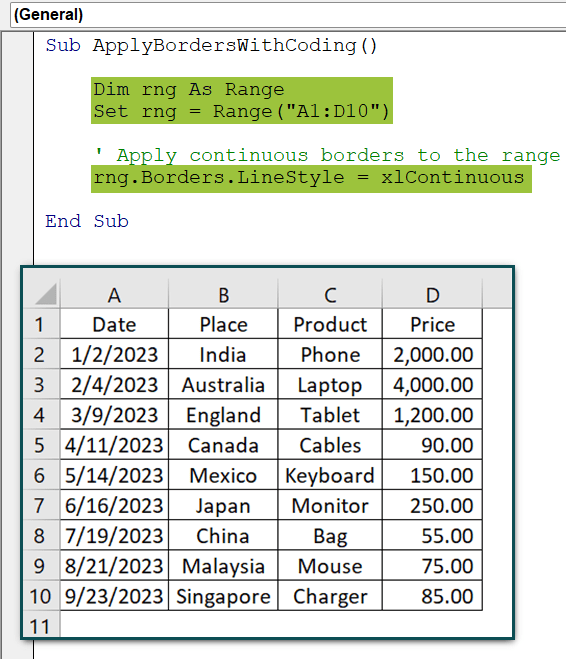Click the 55.00 price cell
The width and height of the screenshot is (566, 659).
click(x=432, y=535)
